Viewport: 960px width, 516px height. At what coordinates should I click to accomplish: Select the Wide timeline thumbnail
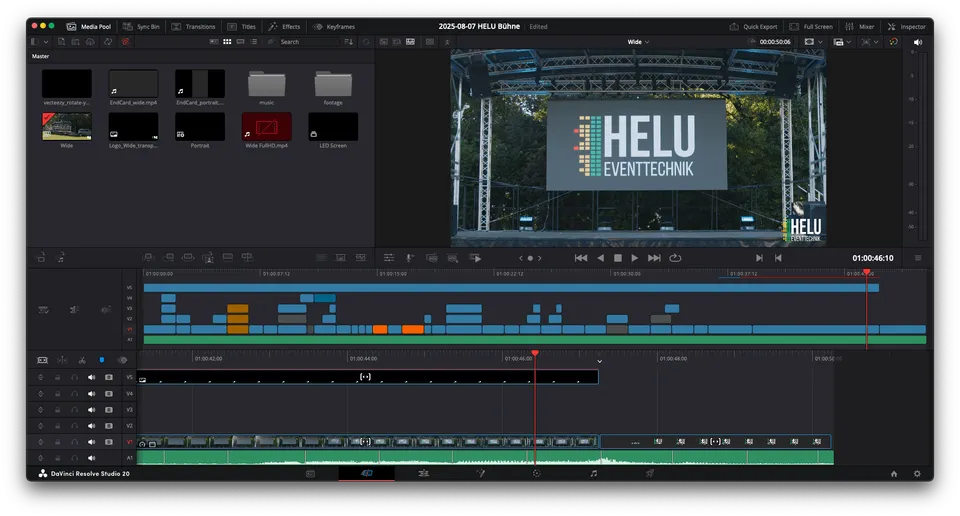[67, 127]
